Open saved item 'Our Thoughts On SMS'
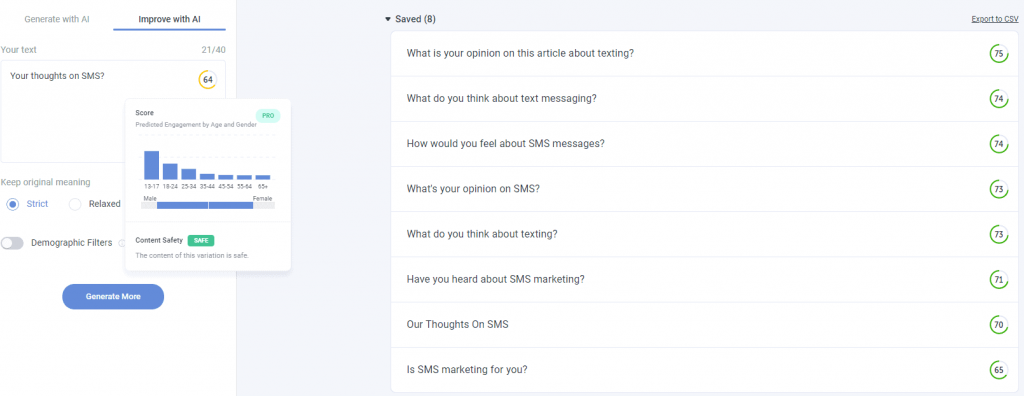 click(x=706, y=324)
